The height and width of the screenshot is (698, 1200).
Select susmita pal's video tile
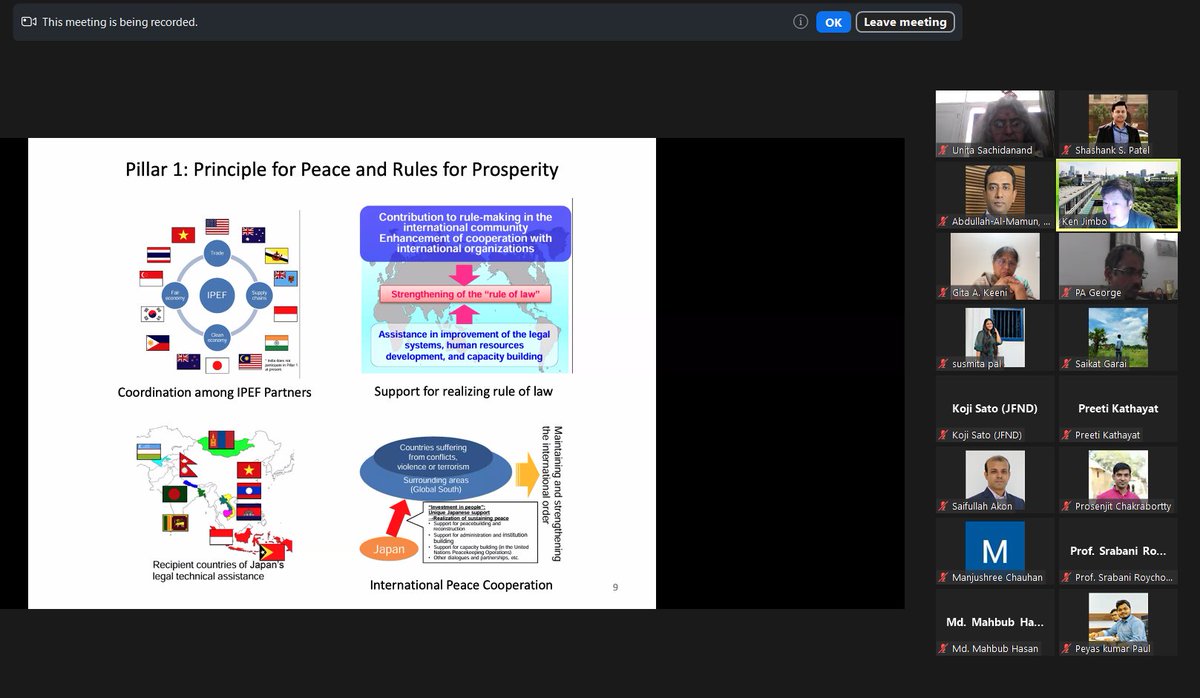995,337
